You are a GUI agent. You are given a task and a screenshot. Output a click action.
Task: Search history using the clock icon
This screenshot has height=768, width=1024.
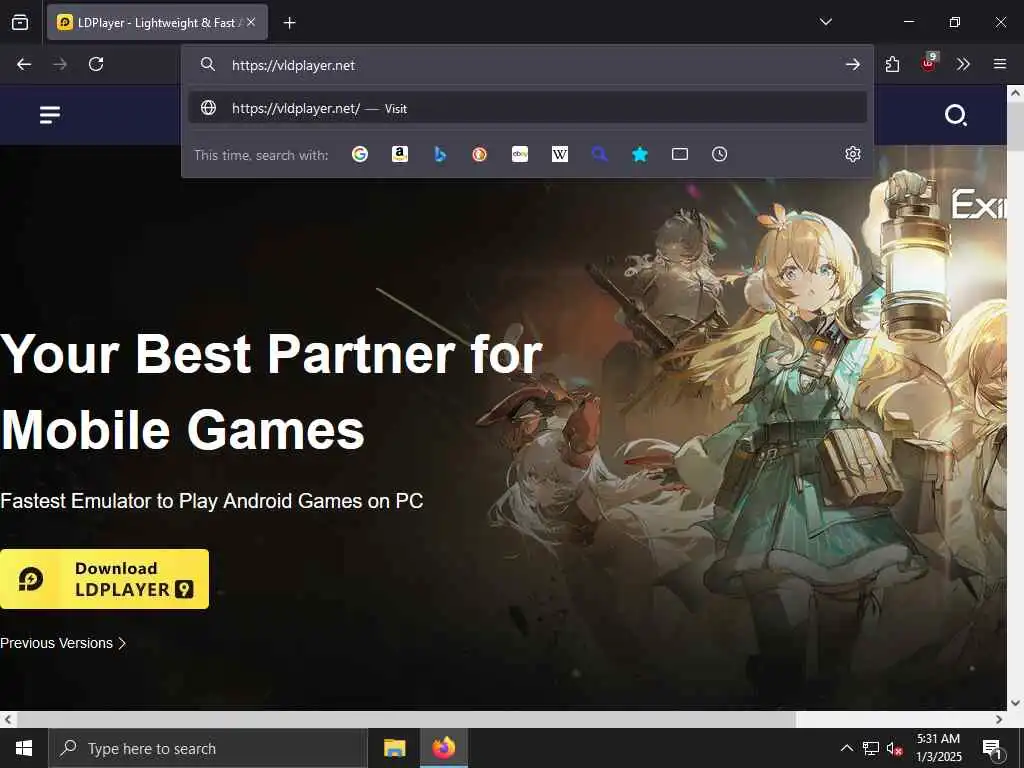click(x=720, y=154)
